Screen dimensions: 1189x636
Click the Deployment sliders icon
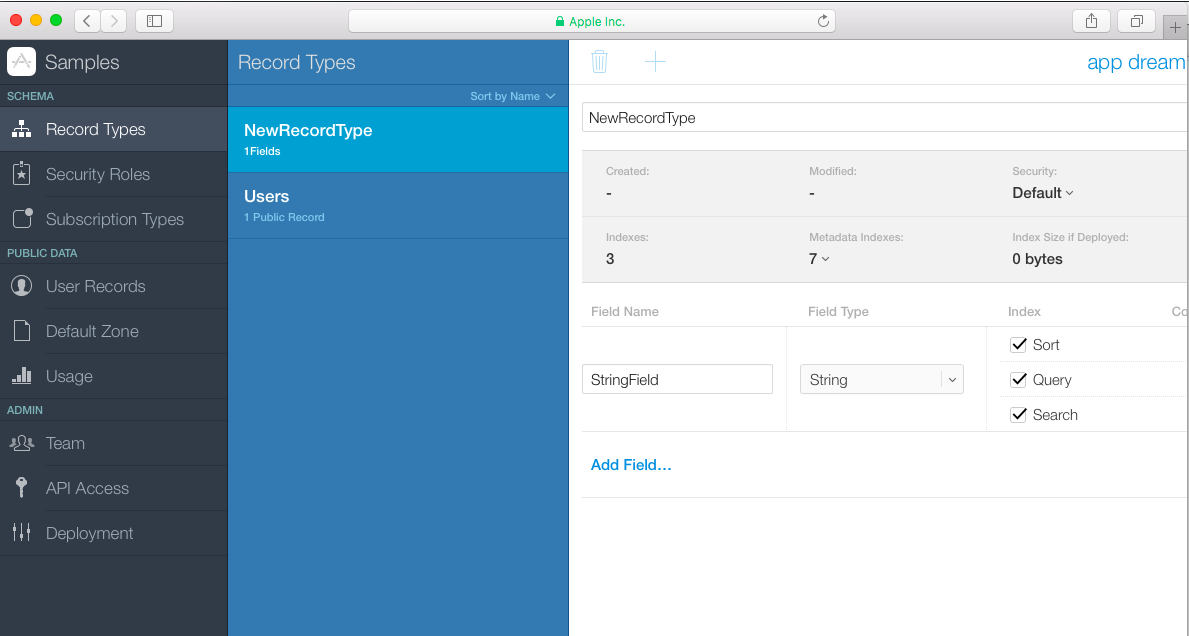pos(21,532)
